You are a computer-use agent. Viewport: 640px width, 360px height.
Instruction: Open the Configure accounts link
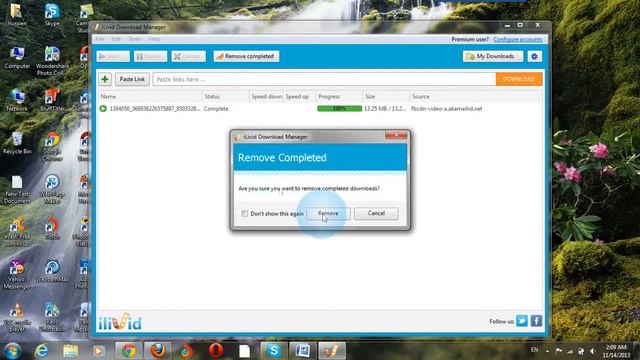[x=518, y=40]
